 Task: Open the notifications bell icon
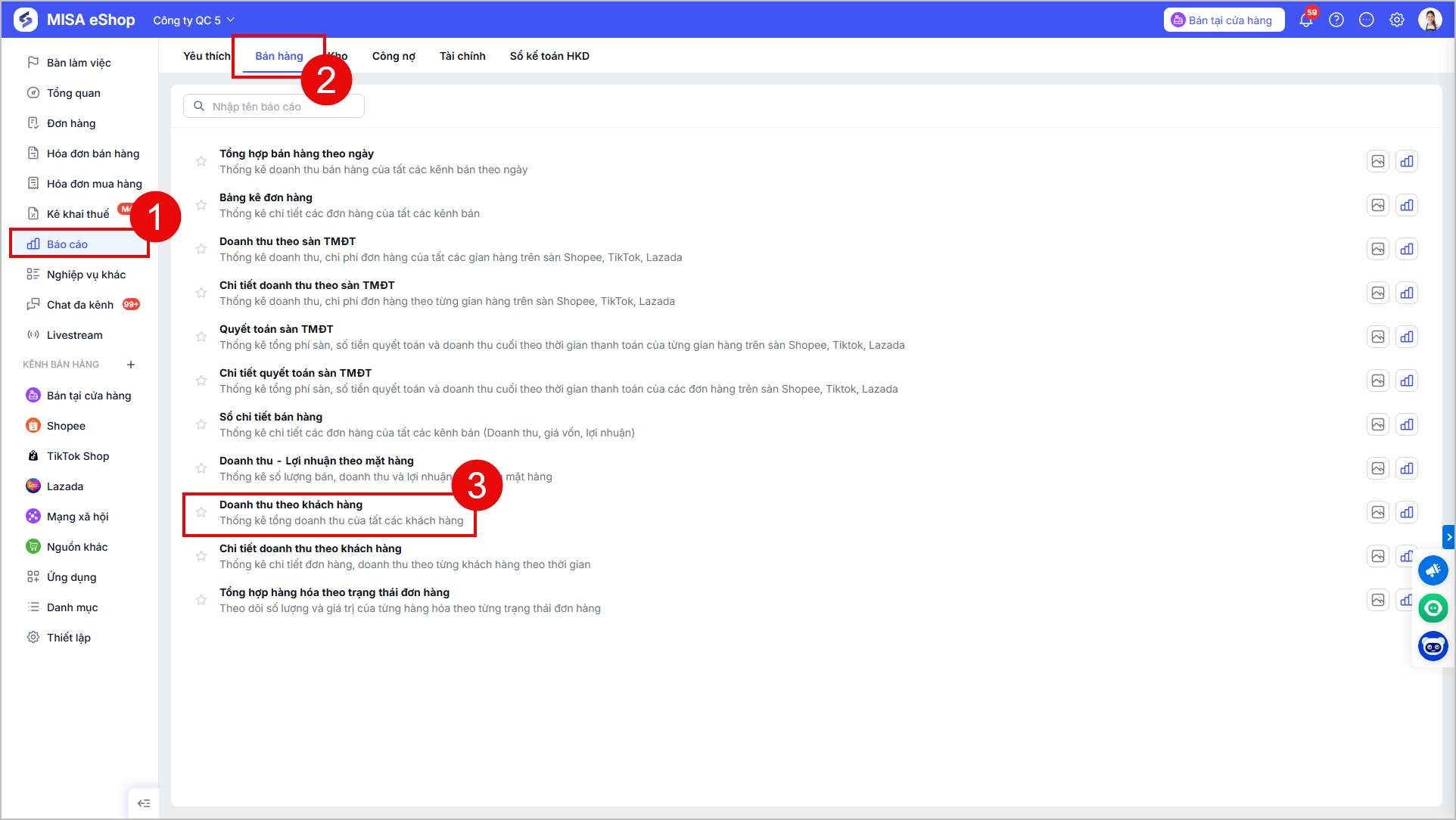1306,20
